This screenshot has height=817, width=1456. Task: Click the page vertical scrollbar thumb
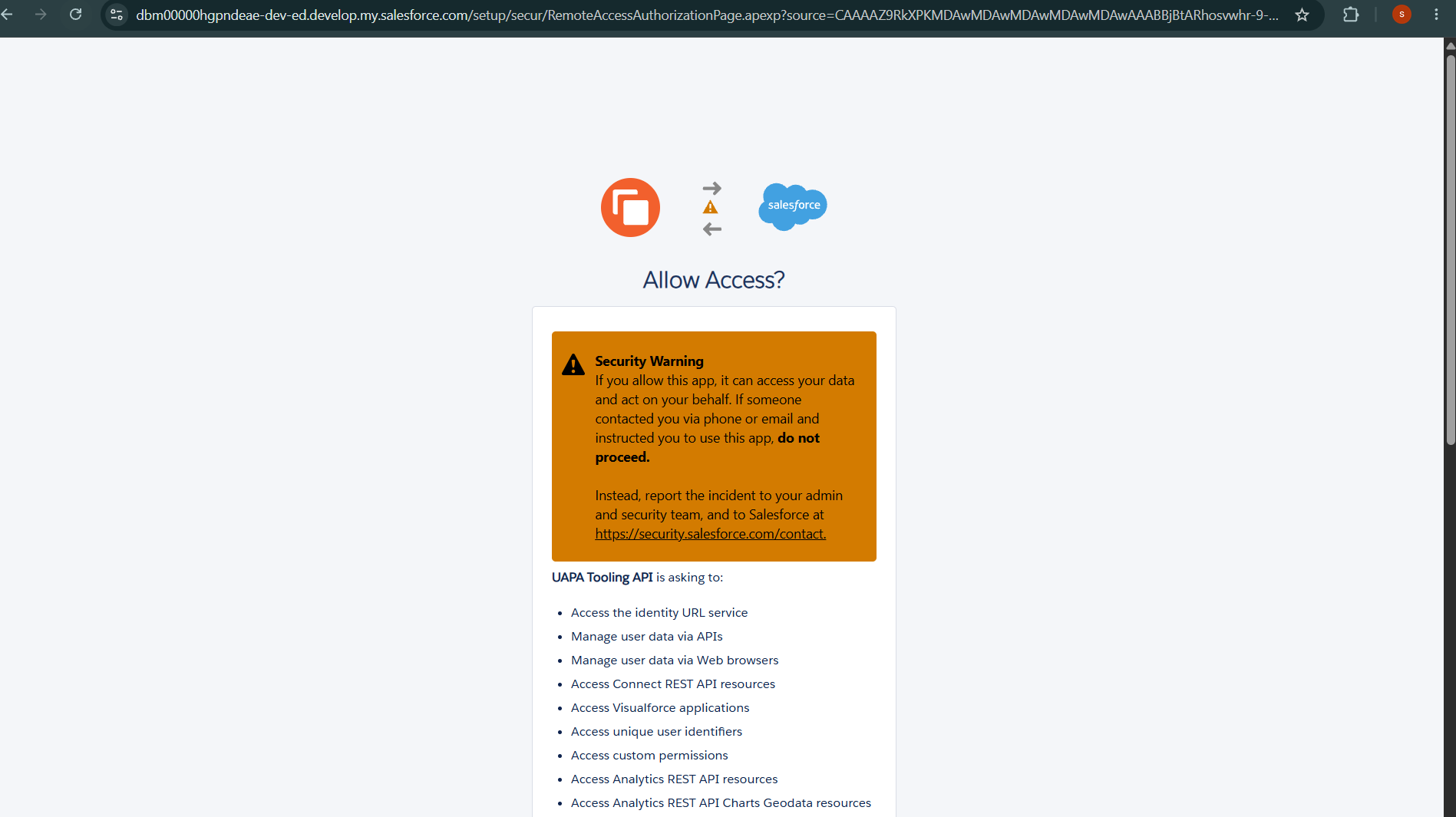point(1450,249)
